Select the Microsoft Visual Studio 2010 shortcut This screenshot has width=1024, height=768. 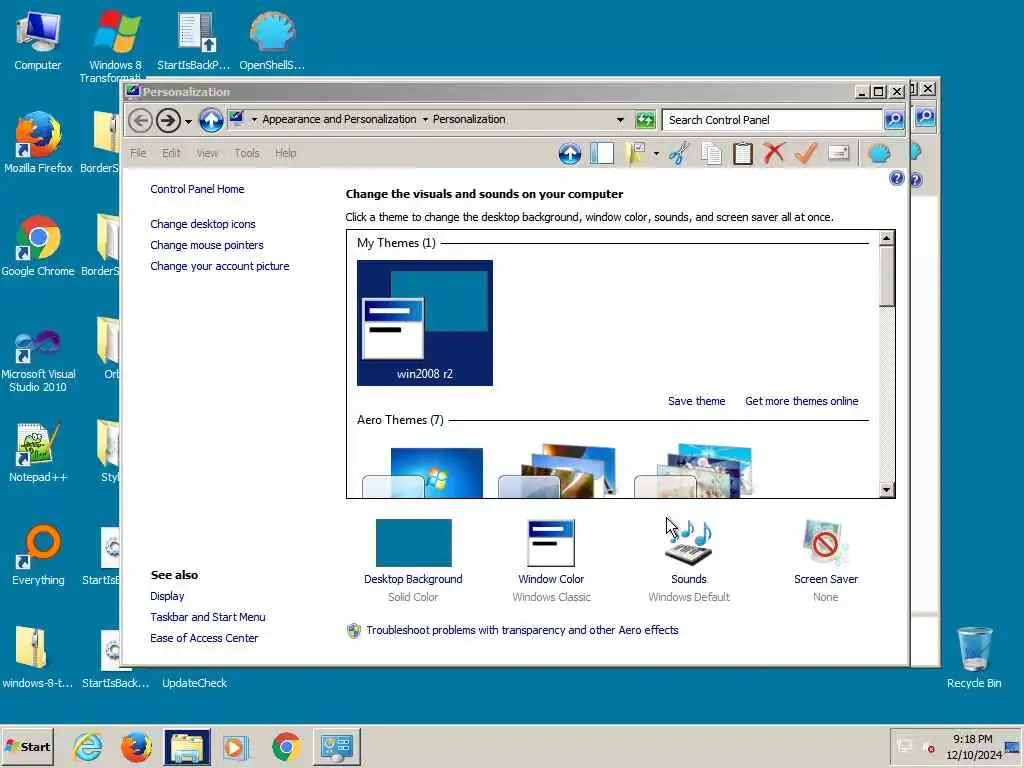click(x=38, y=360)
